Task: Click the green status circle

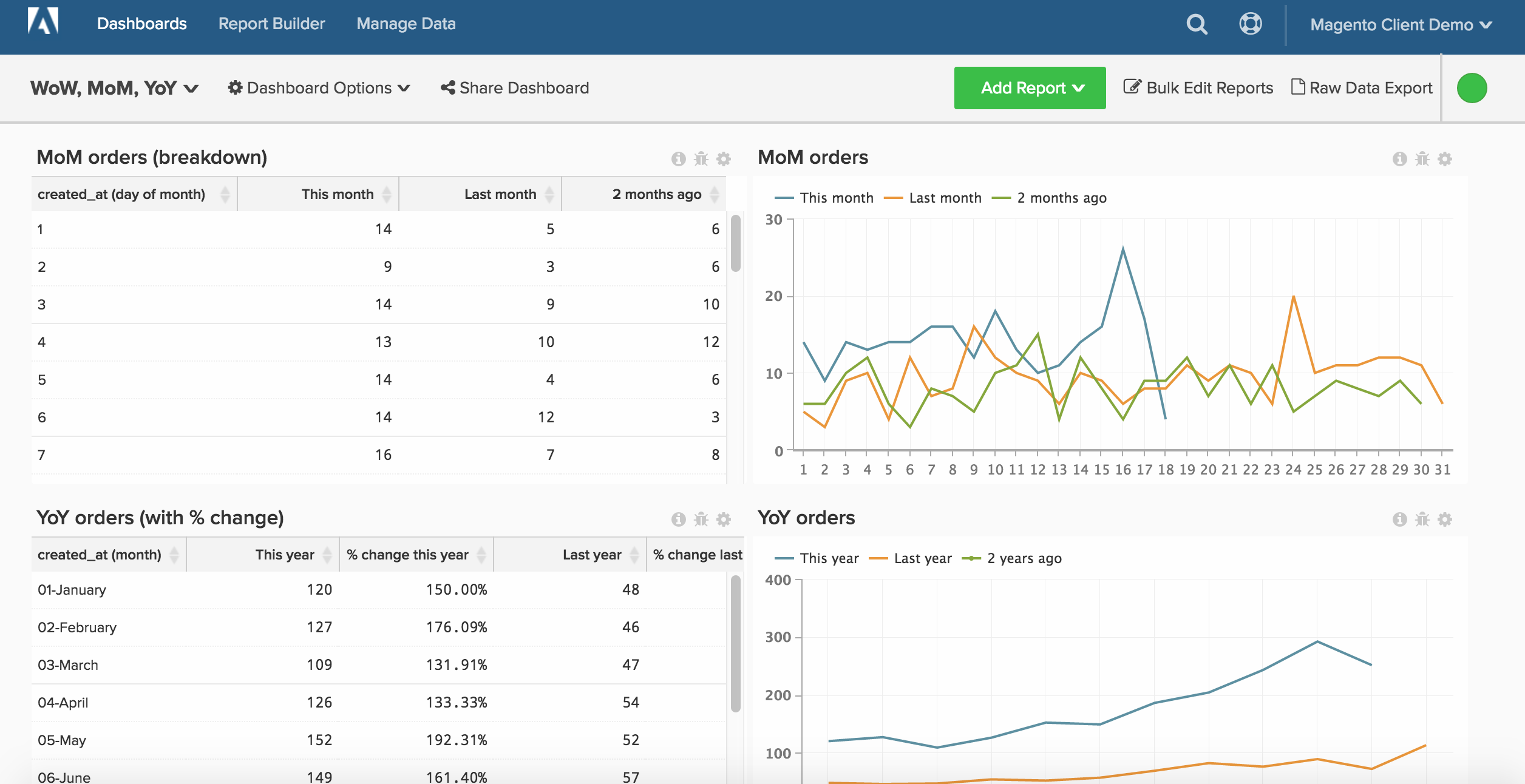Action: point(1472,89)
